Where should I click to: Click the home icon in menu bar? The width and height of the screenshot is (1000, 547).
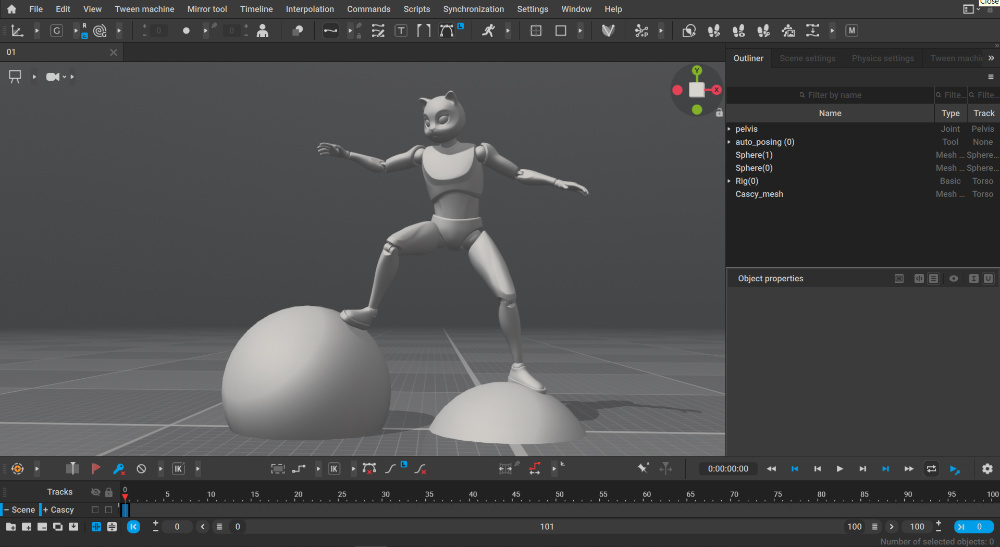11,9
